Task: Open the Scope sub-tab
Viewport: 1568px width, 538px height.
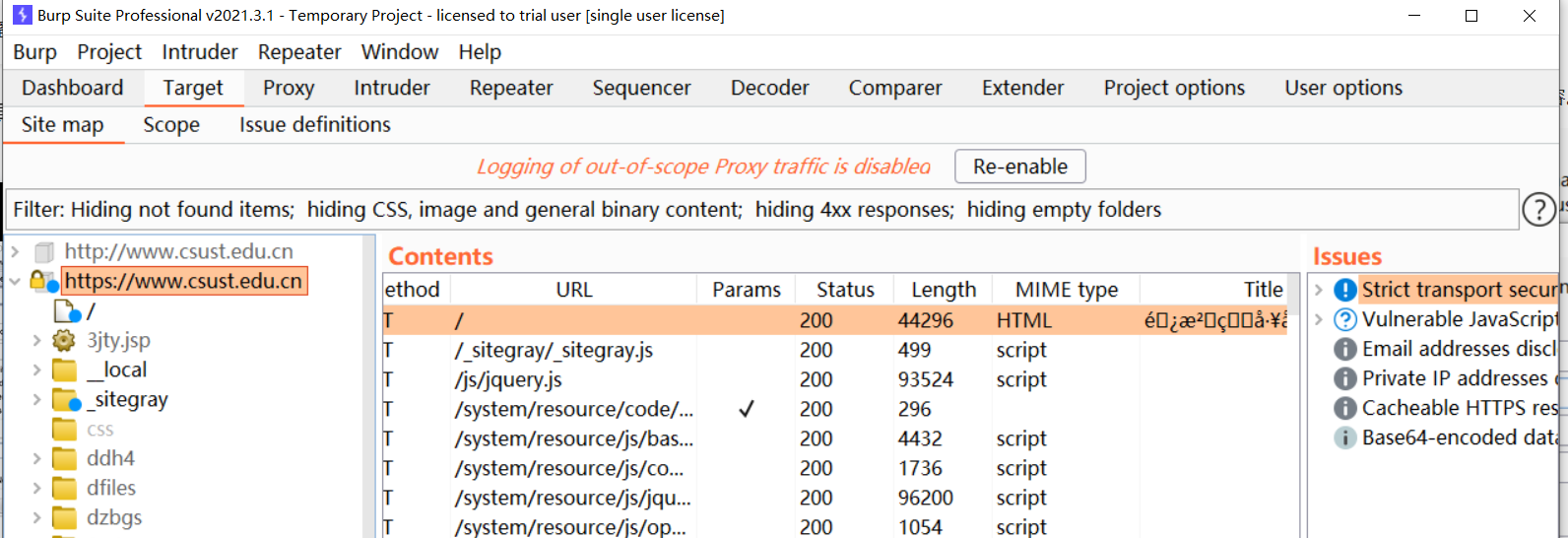Action: pos(171,125)
